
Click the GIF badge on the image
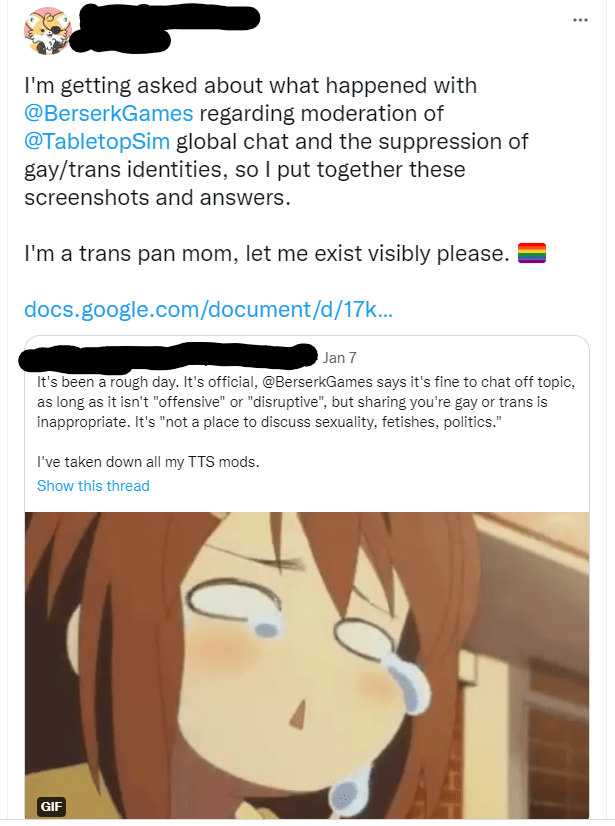click(50, 806)
